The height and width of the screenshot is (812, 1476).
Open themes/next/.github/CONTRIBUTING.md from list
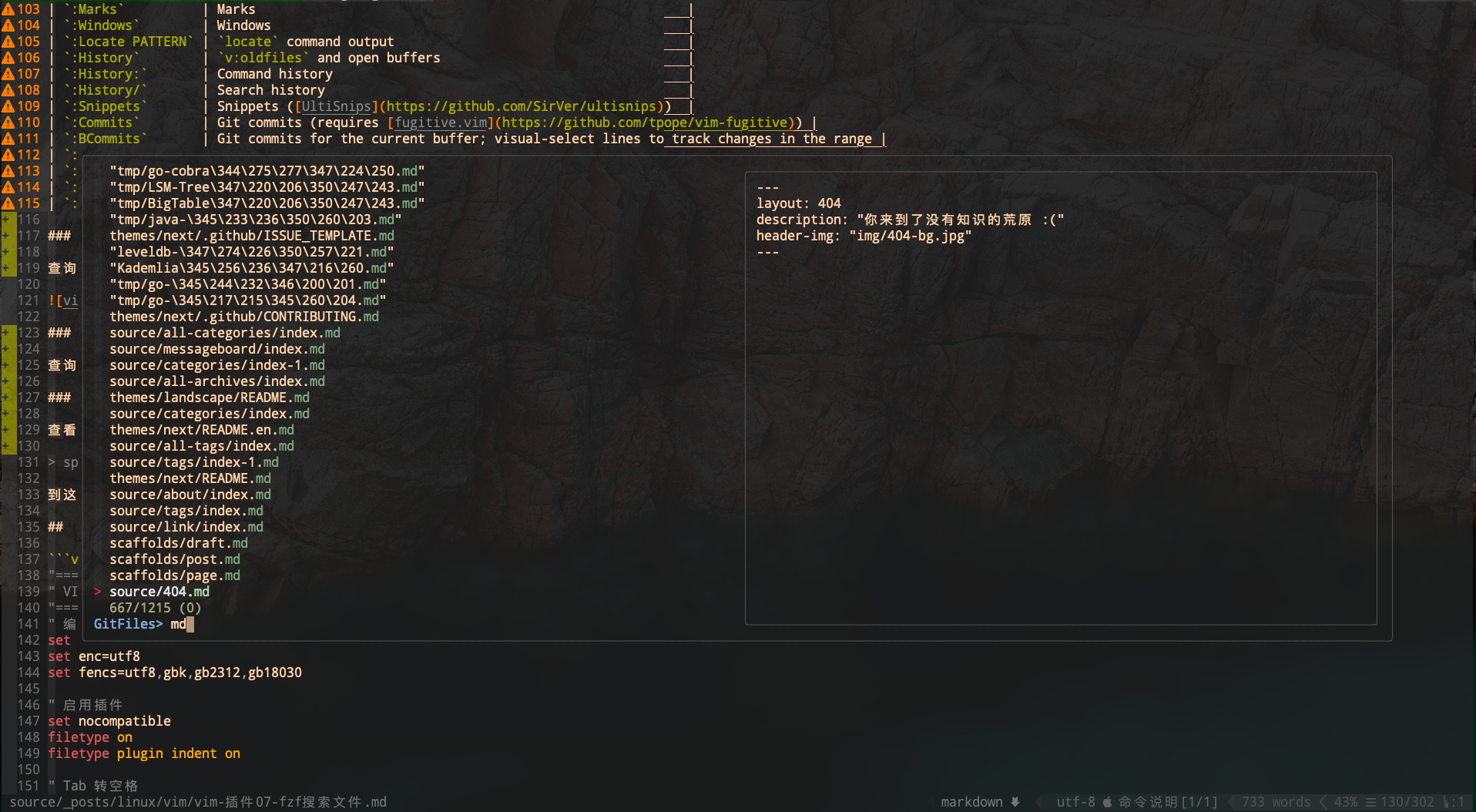(x=244, y=317)
